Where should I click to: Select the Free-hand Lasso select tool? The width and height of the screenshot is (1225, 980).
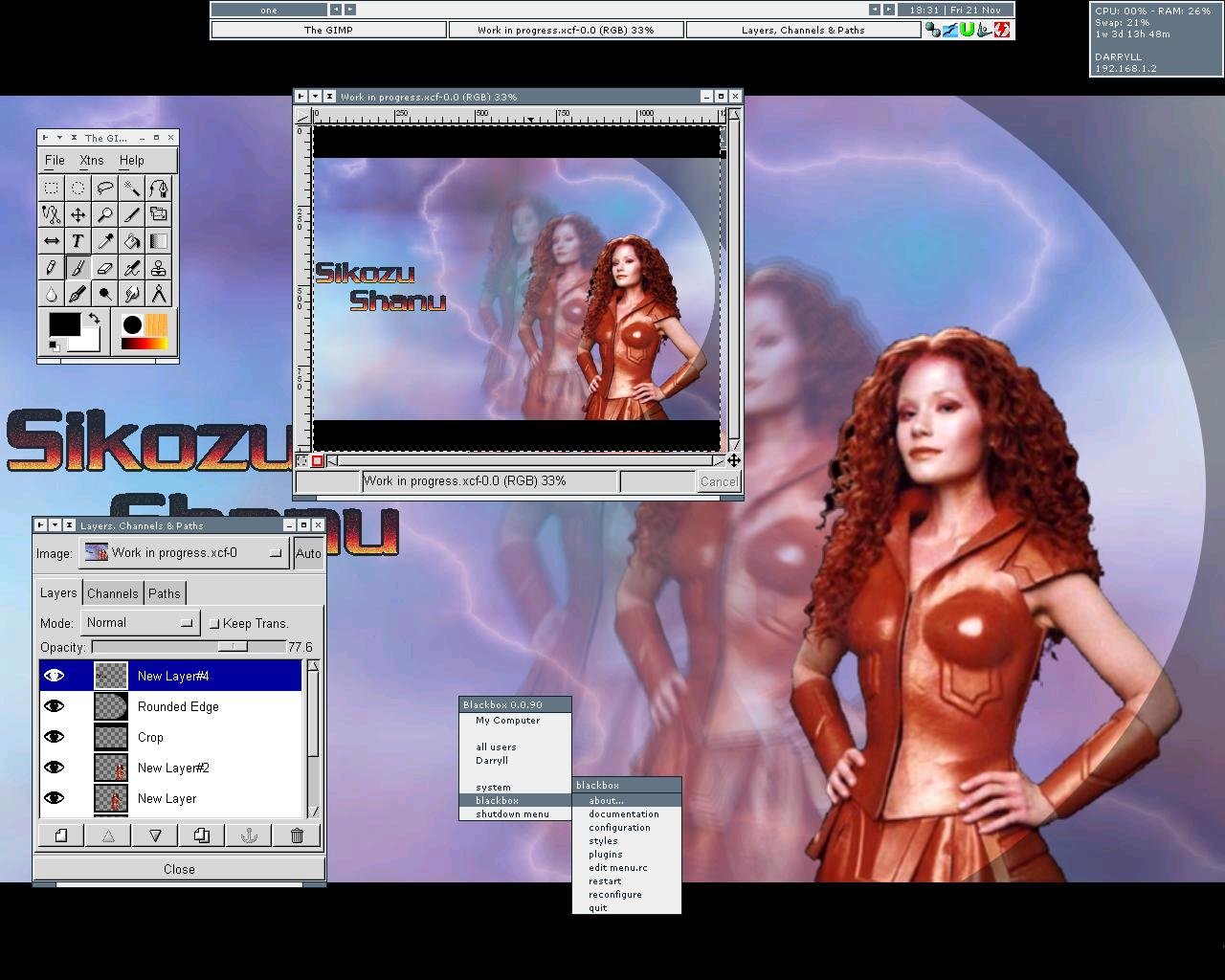[105, 188]
